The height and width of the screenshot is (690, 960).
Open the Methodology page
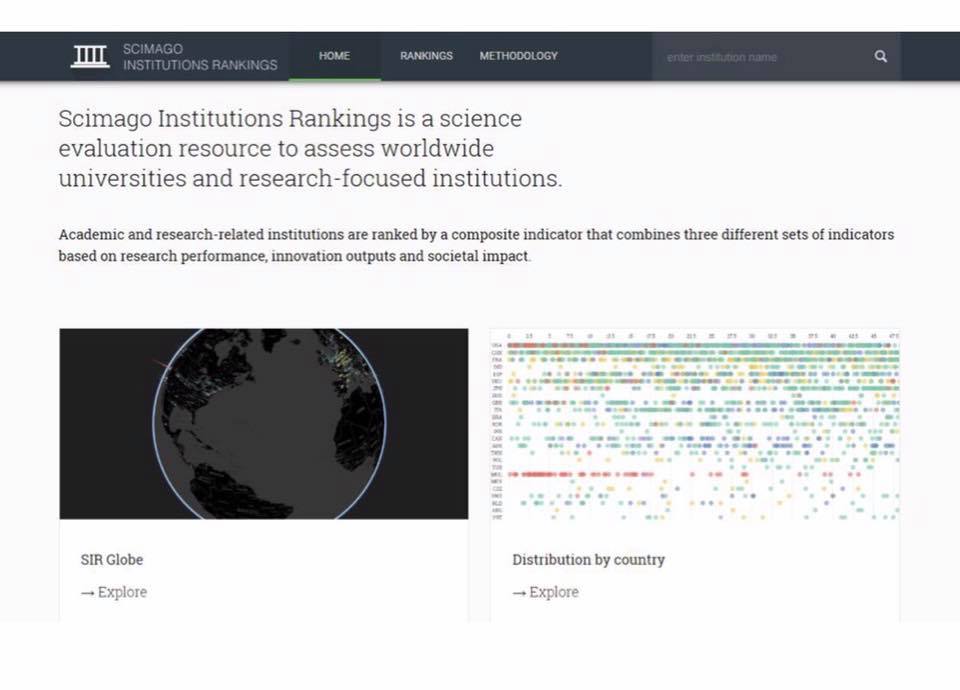(518, 56)
